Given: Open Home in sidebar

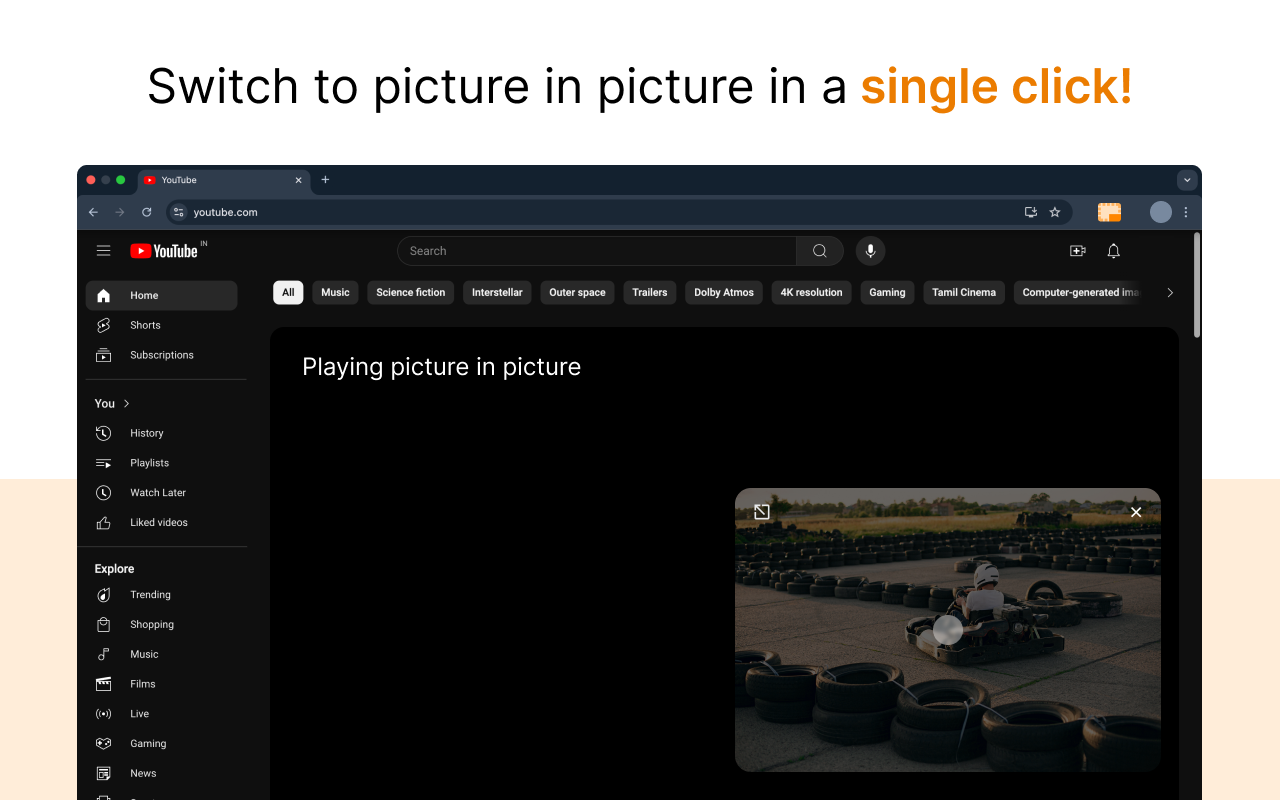Looking at the screenshot, I should (x=162, y=295).
